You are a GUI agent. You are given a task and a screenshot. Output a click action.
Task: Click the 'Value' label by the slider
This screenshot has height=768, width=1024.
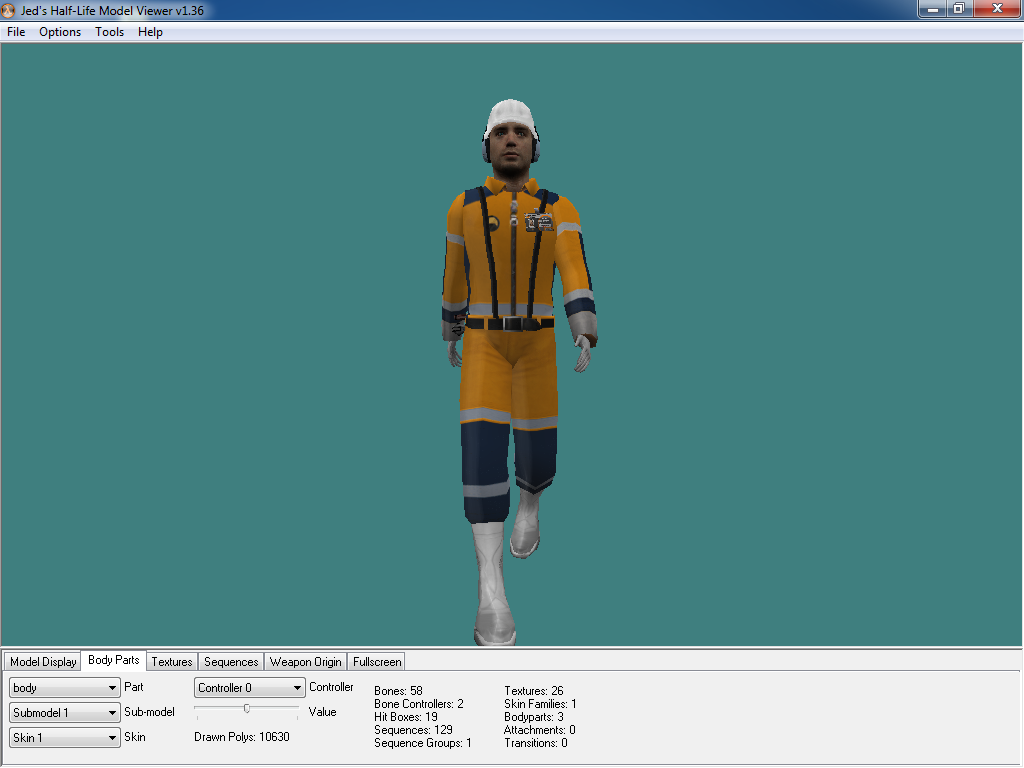click(323, 712)
